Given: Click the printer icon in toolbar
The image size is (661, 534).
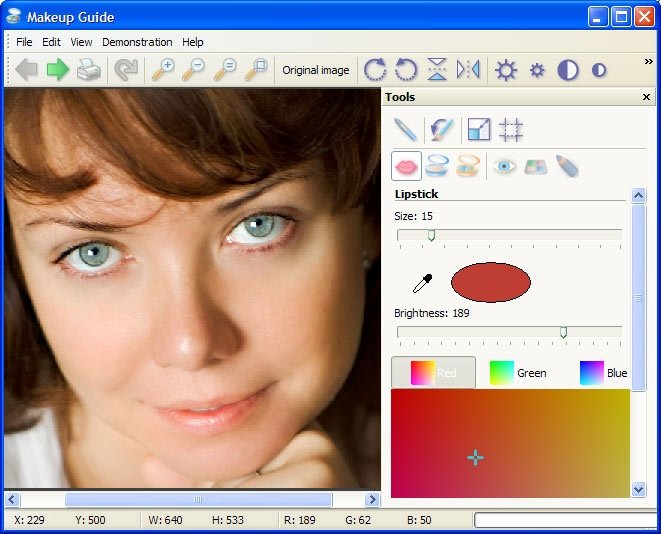Looking at the screenshot, I should point(89,70).
